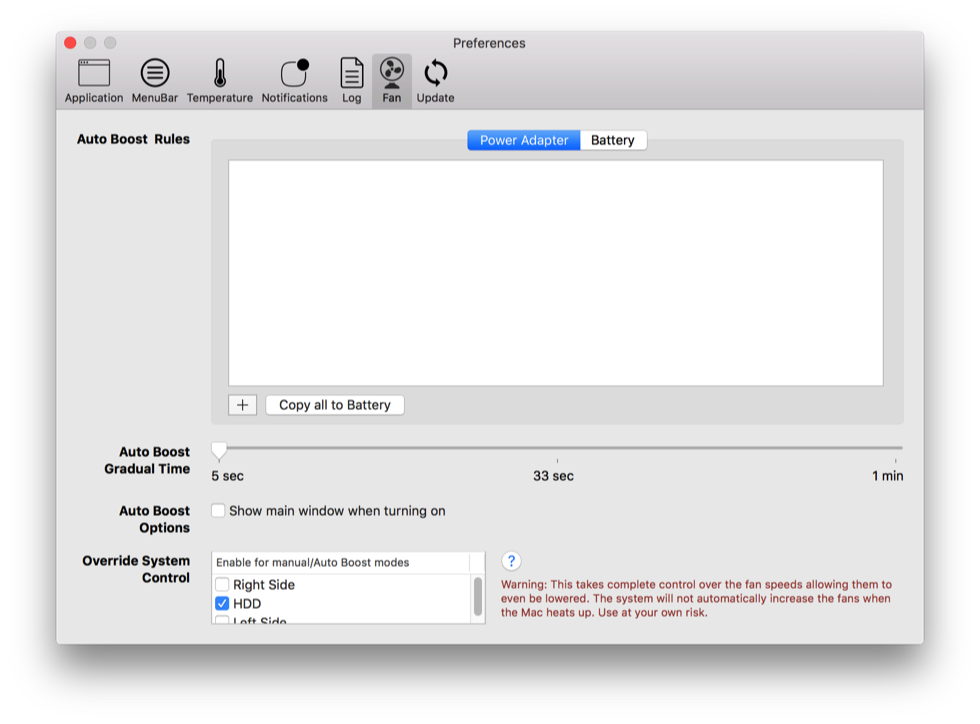This screenshot has width=980, height=724.
Task: Click the Auto Boost Gradual Time slider thumb
Action: [x=219, y=450]
